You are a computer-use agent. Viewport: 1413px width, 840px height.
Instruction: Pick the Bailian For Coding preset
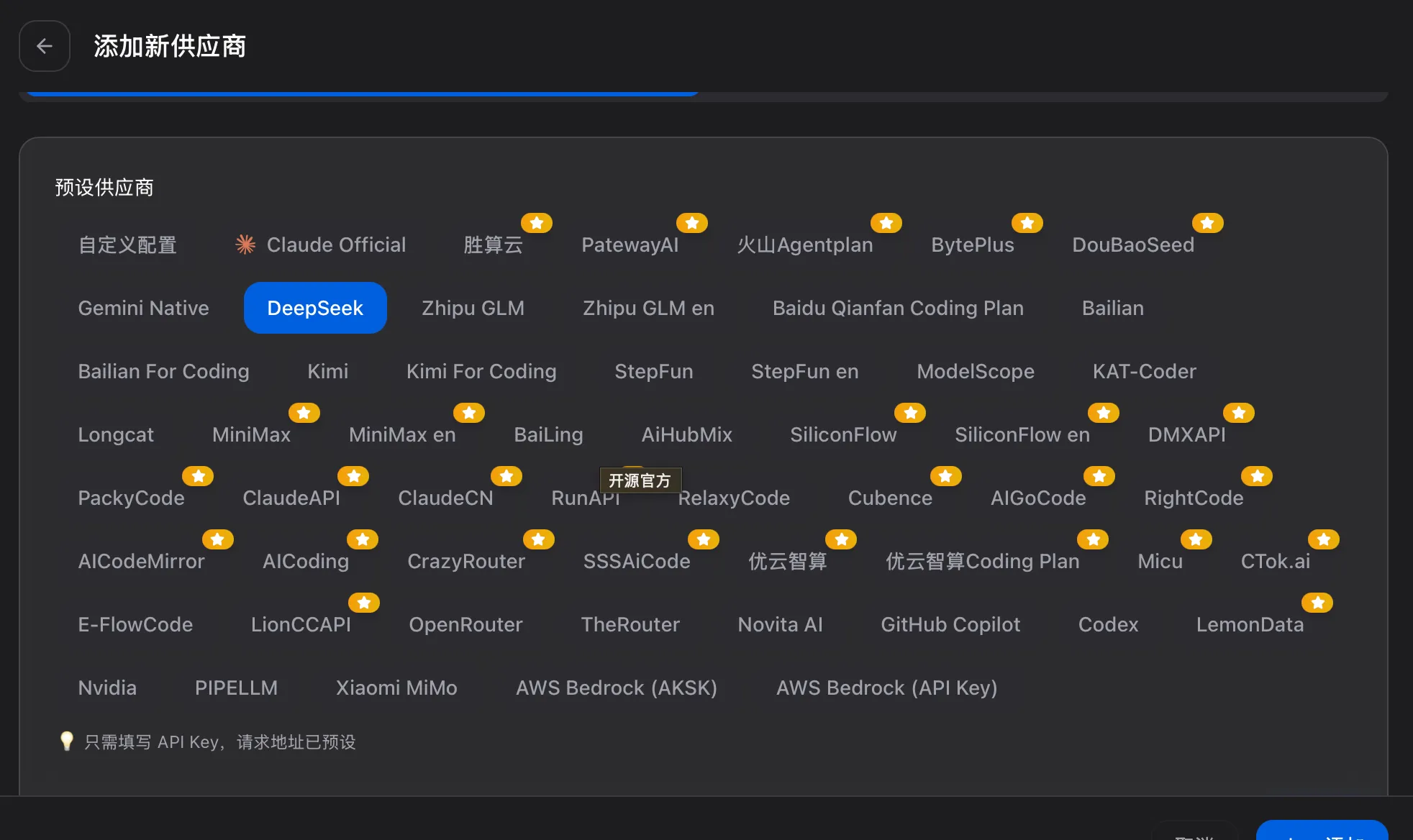coord(163,371)
